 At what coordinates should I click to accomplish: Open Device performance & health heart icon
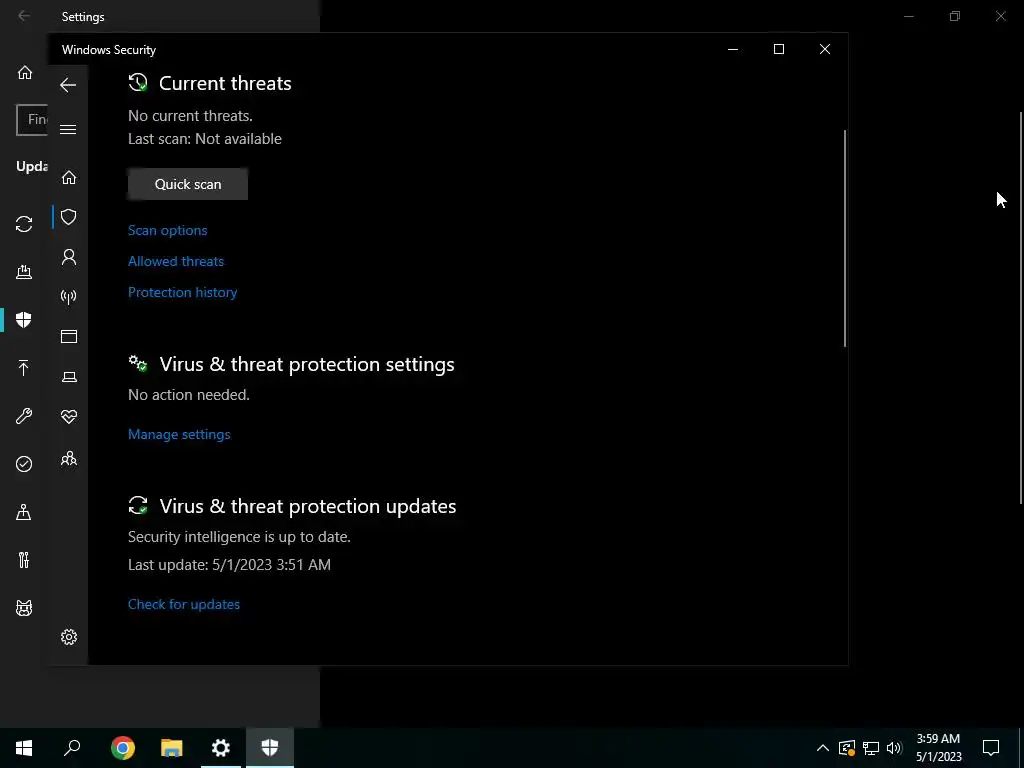(69, 417)
